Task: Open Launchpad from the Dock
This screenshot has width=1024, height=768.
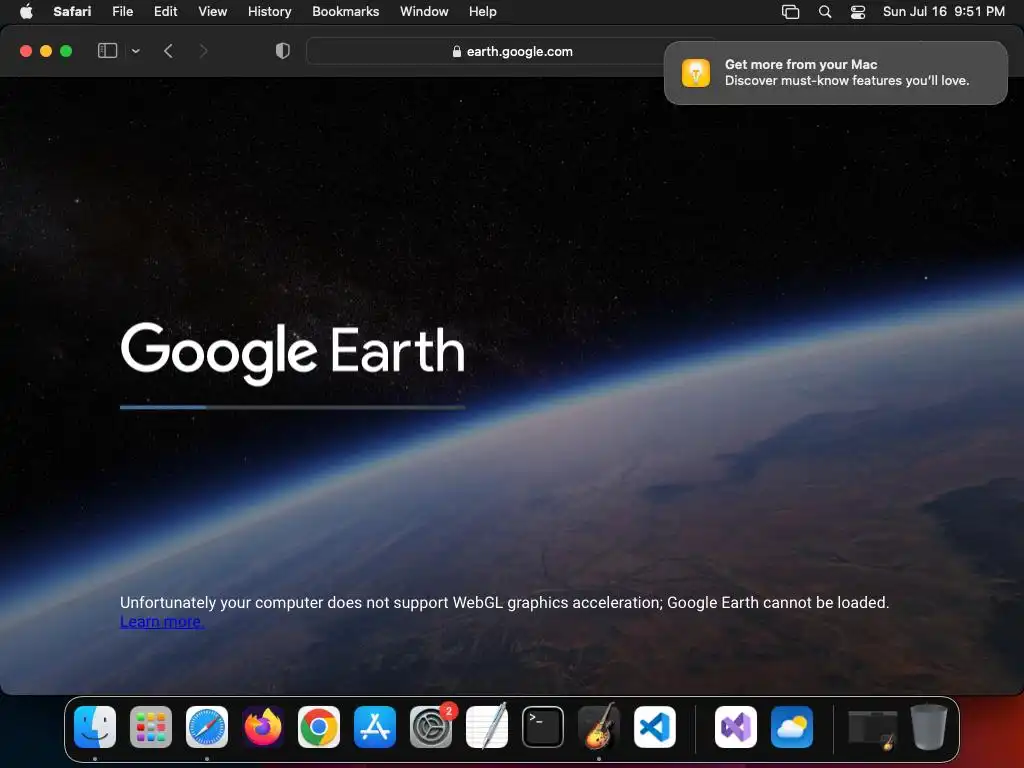Action: pyautogui.click(x=151, y=727)
